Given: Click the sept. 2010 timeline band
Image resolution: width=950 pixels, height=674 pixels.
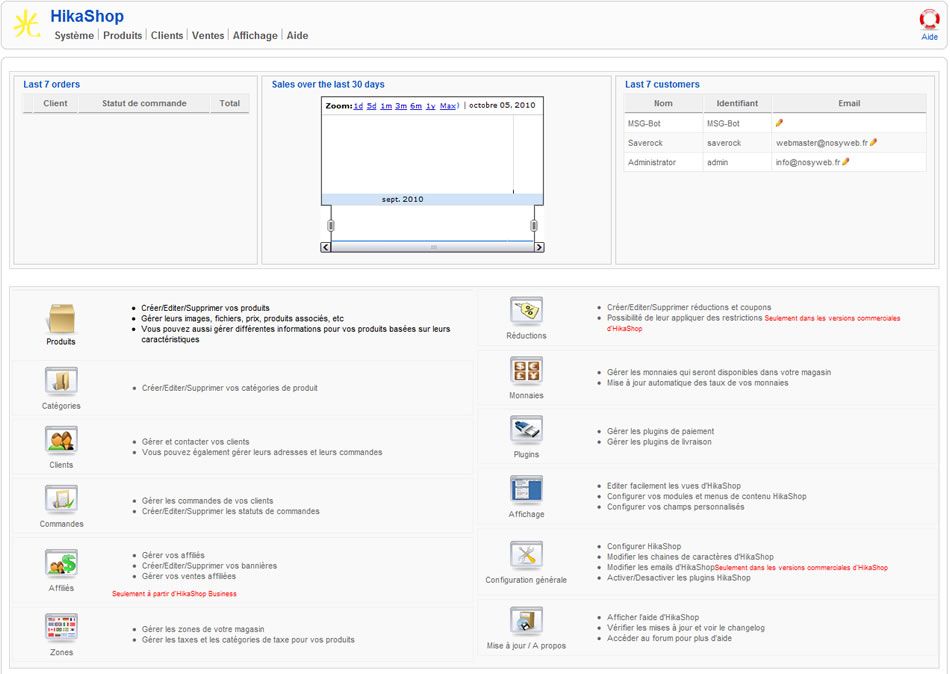Looking at the screenshot, I should pos(433,199).
